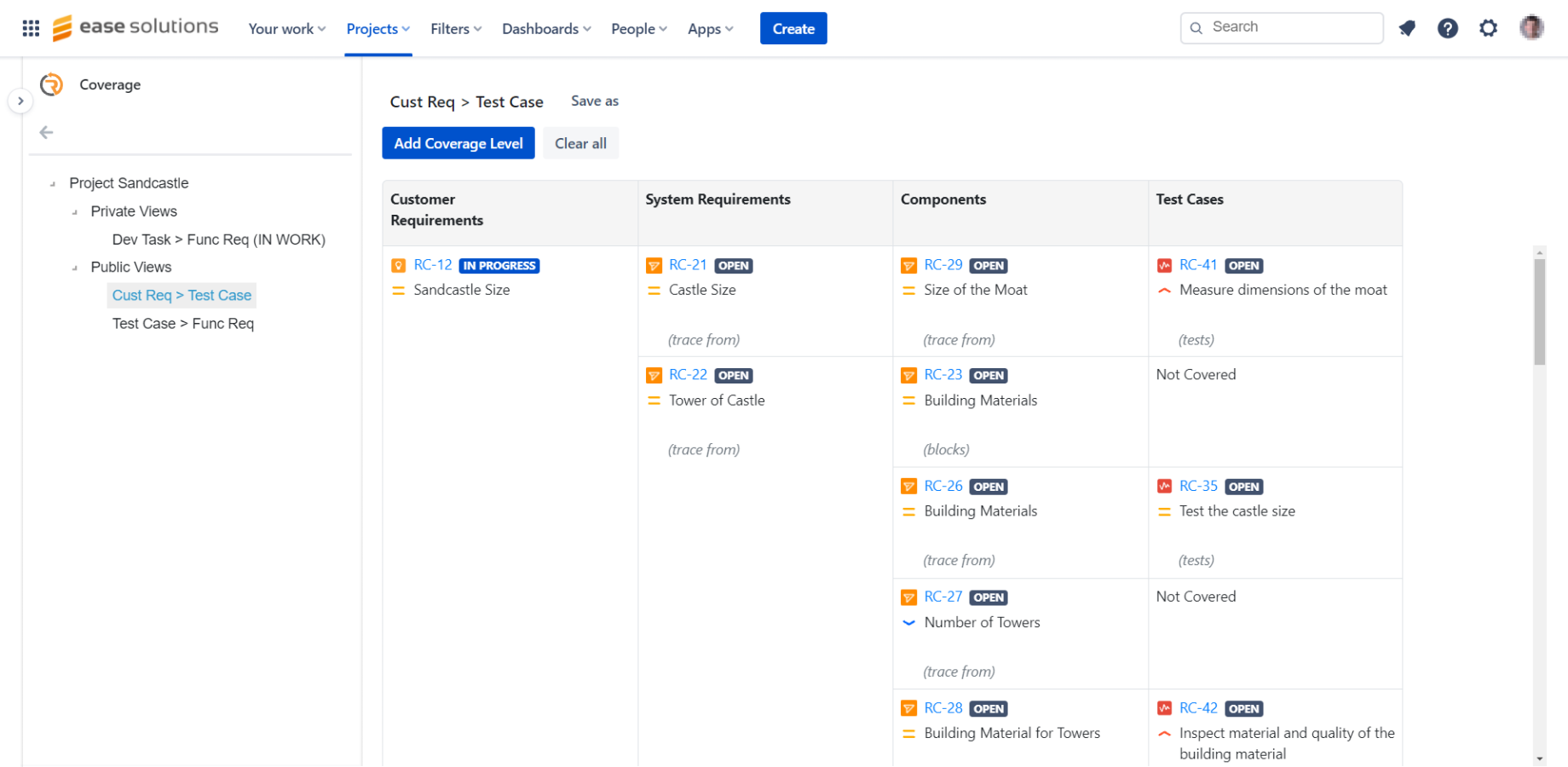This screenshot has width=1568, height=767.
Task: Open the Filters menu
Action: (x=455, y=29)
